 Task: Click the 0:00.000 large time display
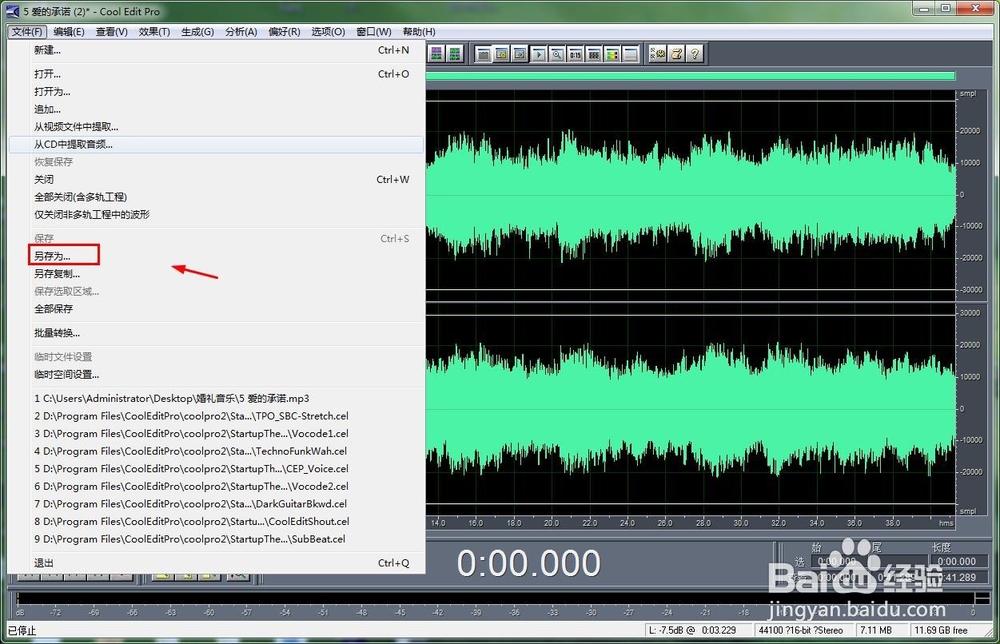(529, 564)
